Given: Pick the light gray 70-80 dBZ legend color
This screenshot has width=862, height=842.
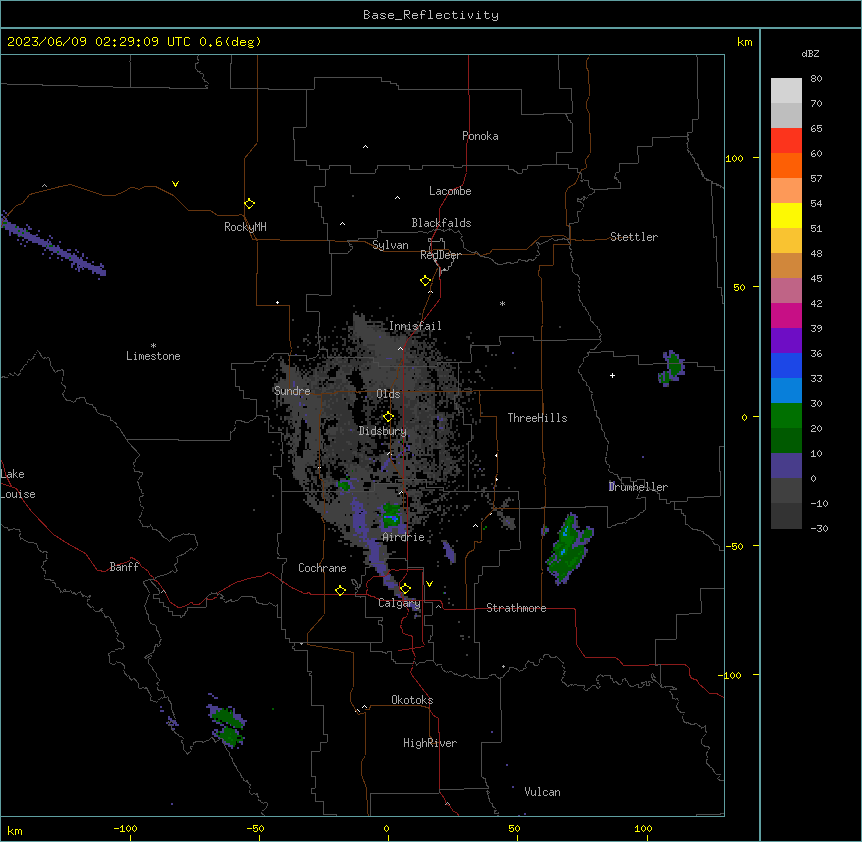Looking at the screenshot, I should pyautogui.click(x=786, y=91).
